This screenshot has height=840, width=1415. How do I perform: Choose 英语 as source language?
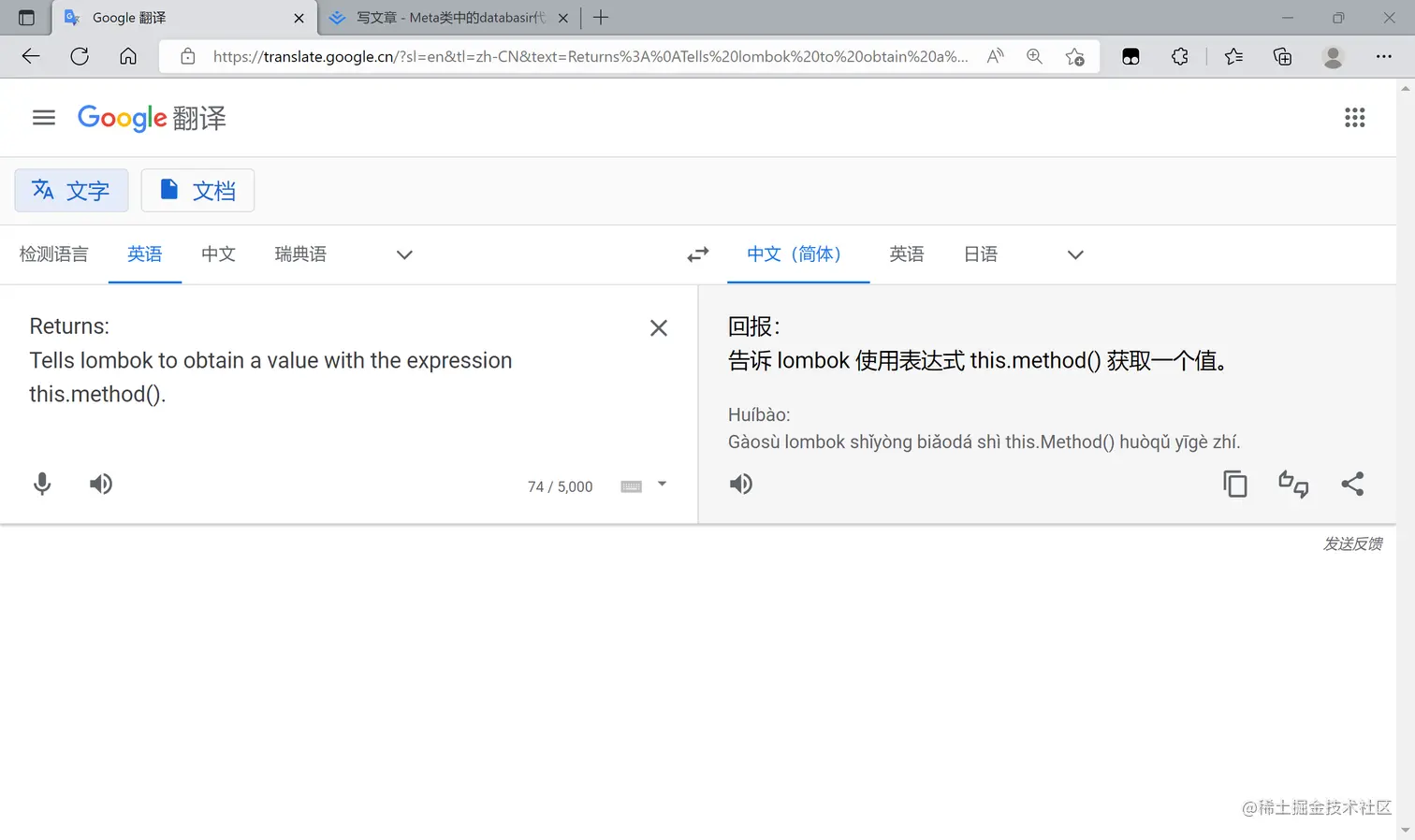pyautogui.click(x=145, y=254)
